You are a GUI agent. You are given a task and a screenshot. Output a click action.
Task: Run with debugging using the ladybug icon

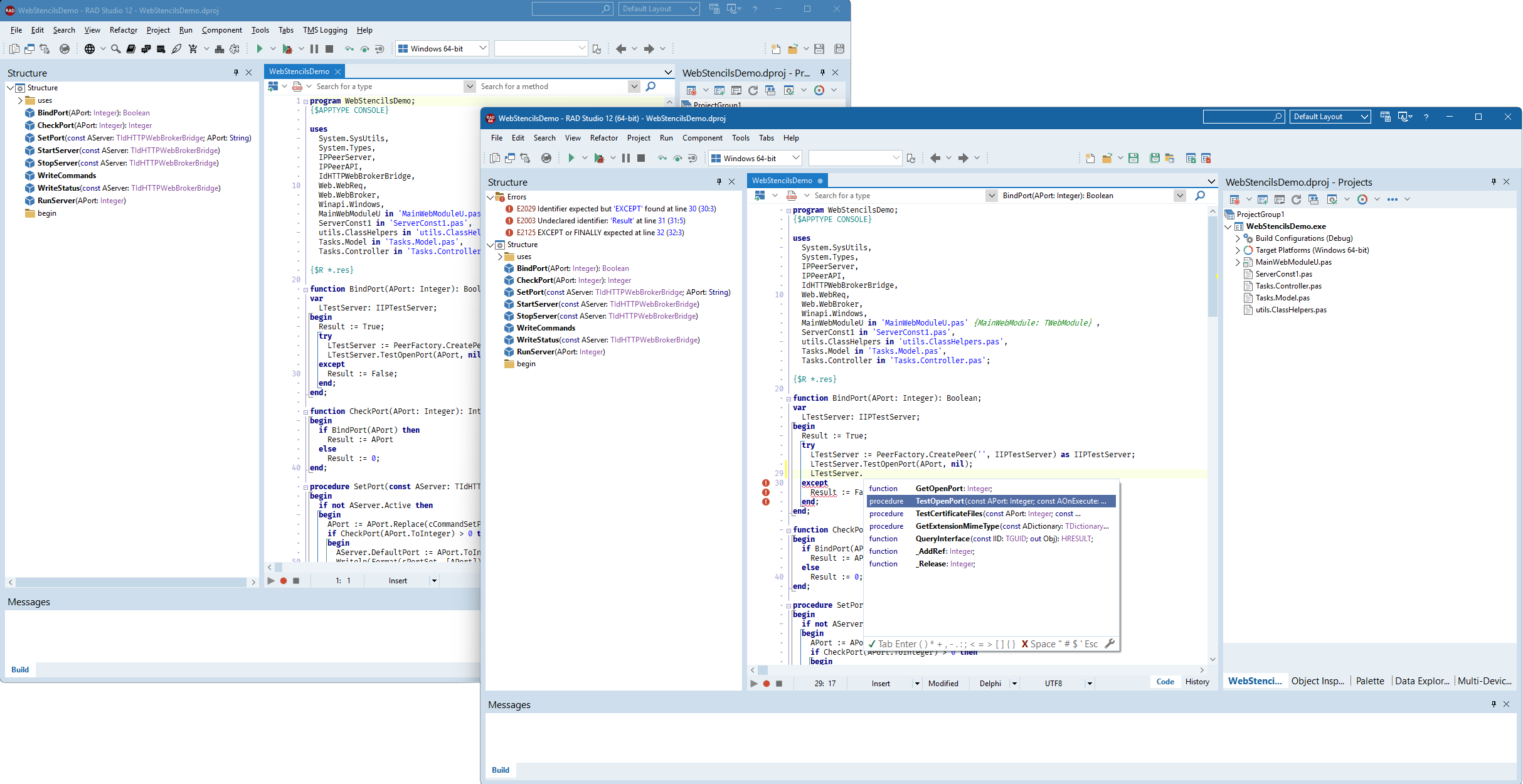click(600, 157)
